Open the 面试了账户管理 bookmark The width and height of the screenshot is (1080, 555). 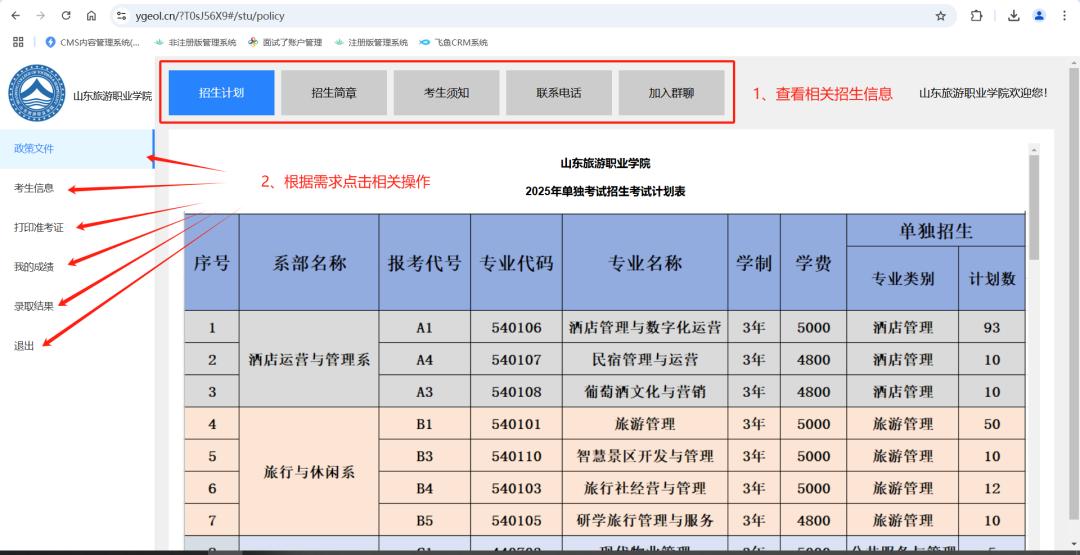point(285,42)
